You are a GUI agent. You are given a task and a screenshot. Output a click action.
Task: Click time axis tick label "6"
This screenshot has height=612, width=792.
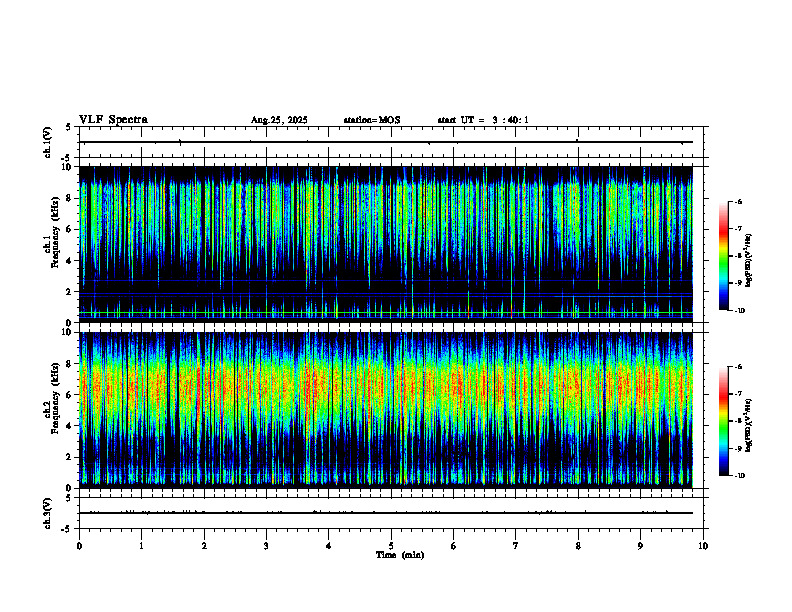[454, 546]
